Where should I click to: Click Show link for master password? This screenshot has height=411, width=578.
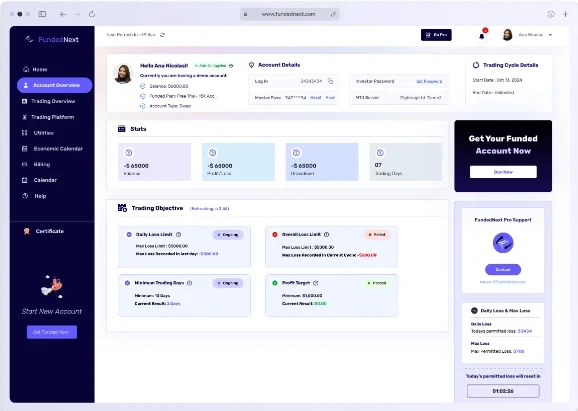click(330, 98)
